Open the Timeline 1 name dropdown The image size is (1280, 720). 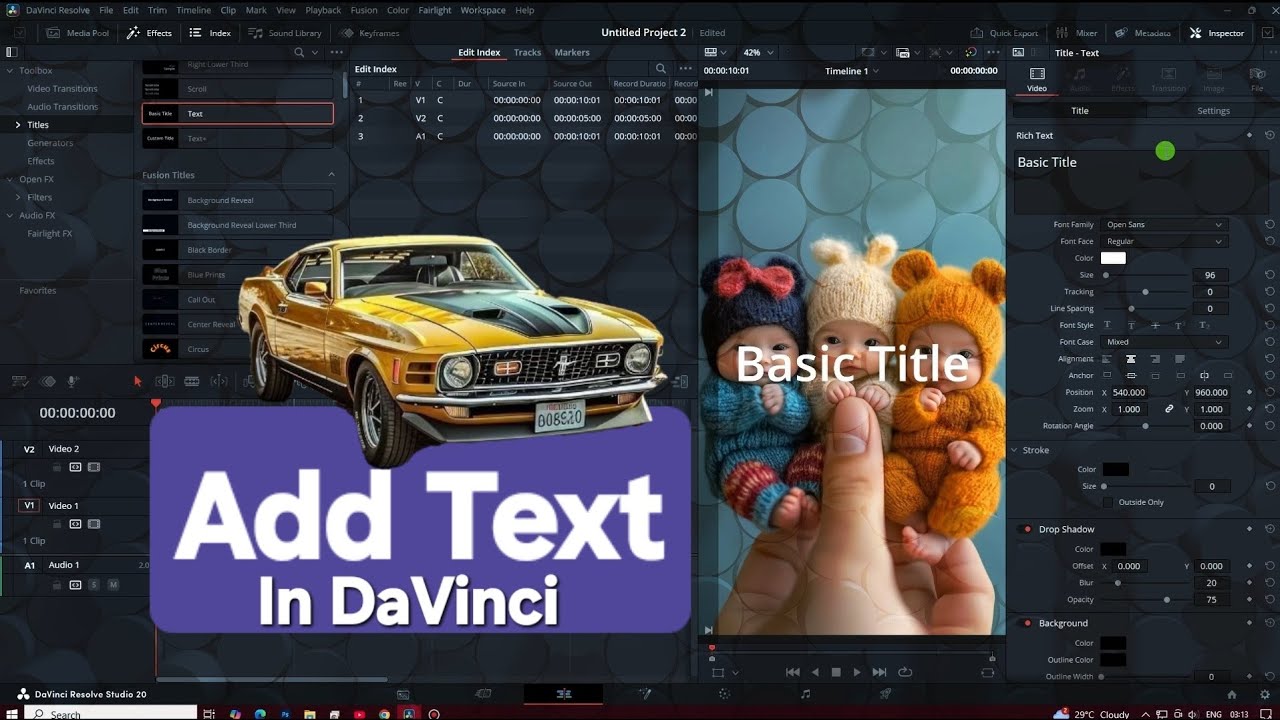point(852,71)
